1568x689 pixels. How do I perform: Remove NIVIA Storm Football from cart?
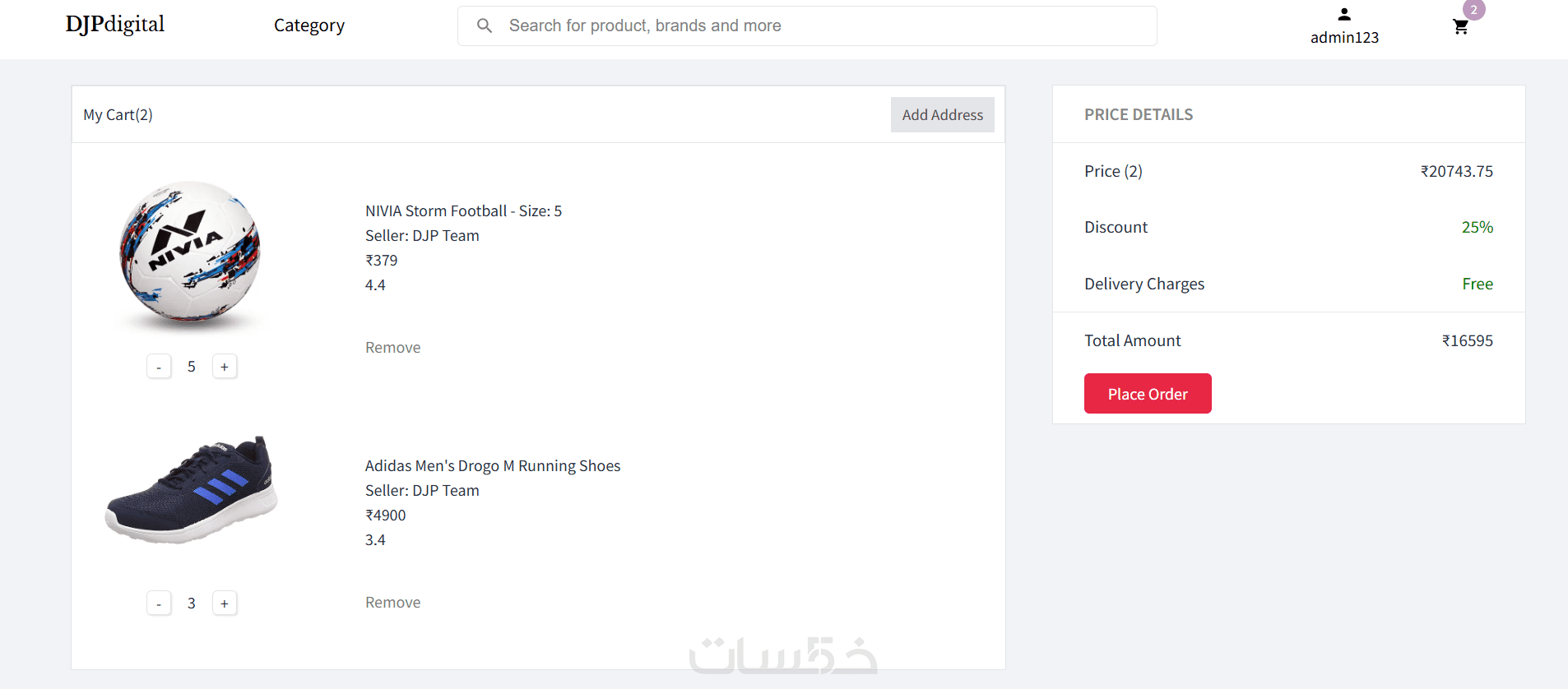[x=392, y=348]
